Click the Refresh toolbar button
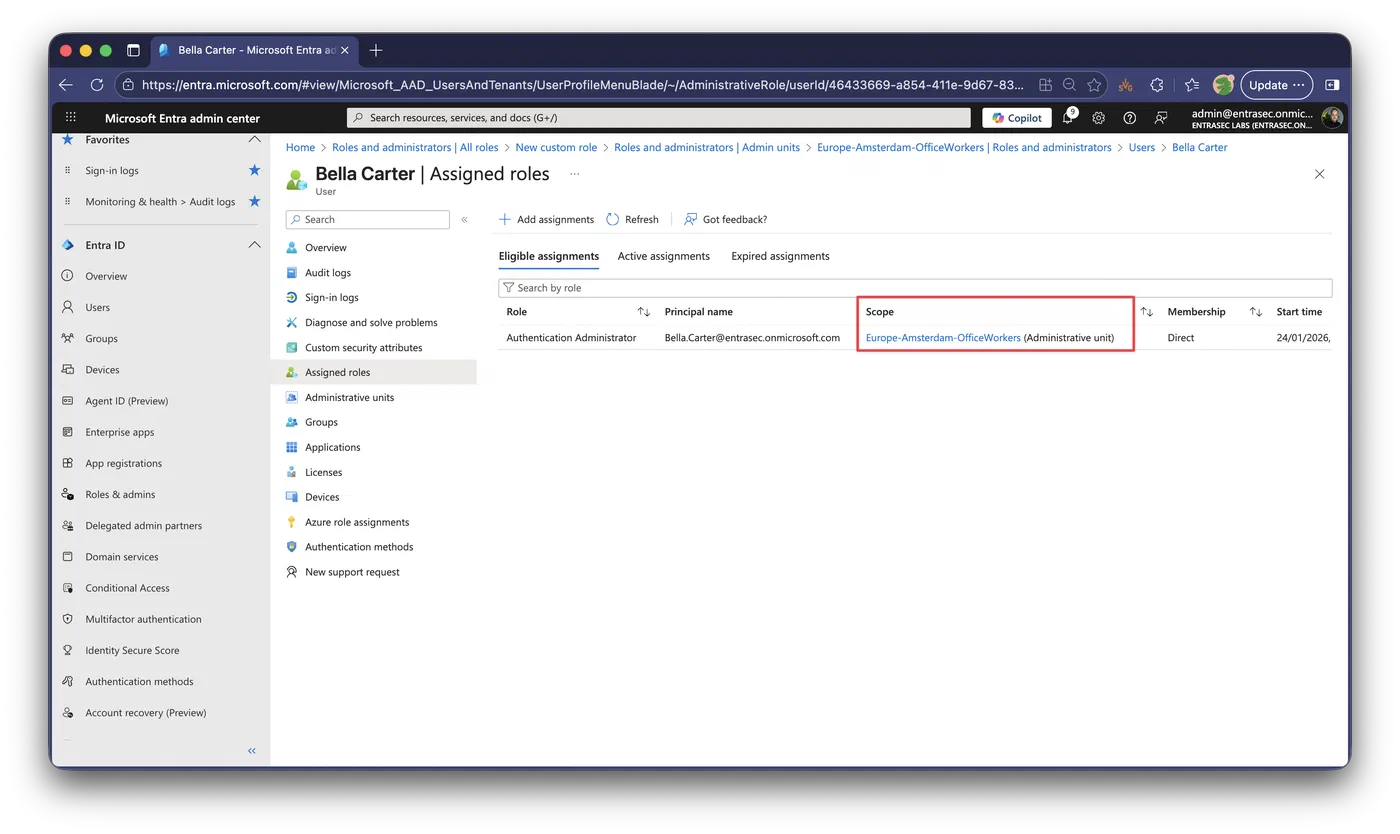This screenshot has width=1400, height=834. 632,219
